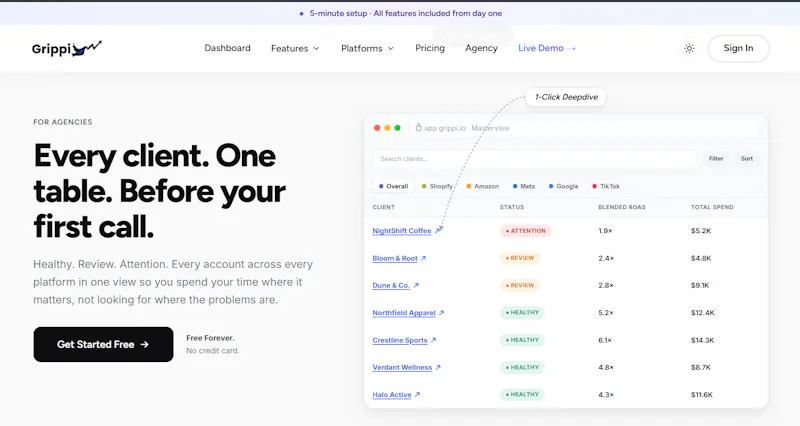Image resolution: width=800 pixels, height=426 pixels.
Task: Click the HEALTHY badge for Crestline Sports
Action: pyautogui.click(x=522, y=340)
